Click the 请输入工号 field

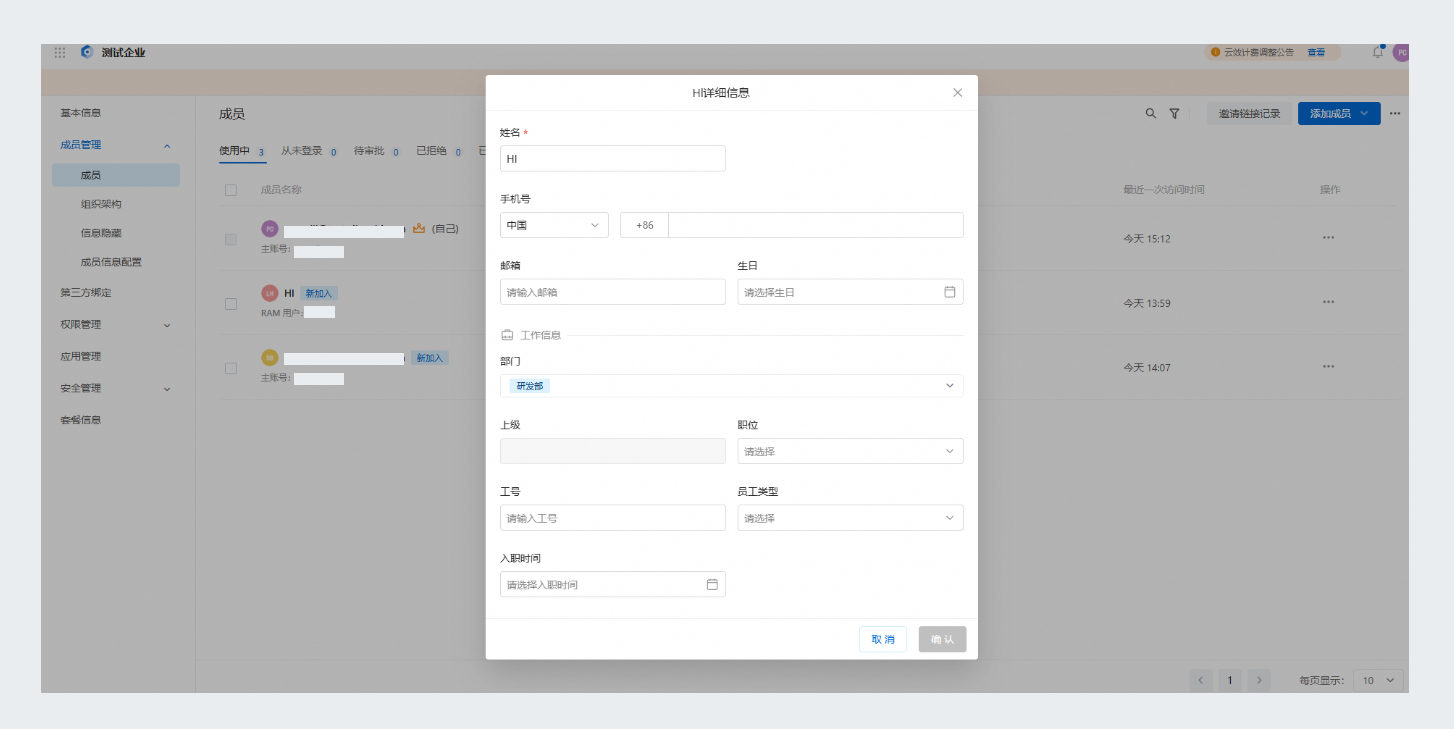(613, 518)
